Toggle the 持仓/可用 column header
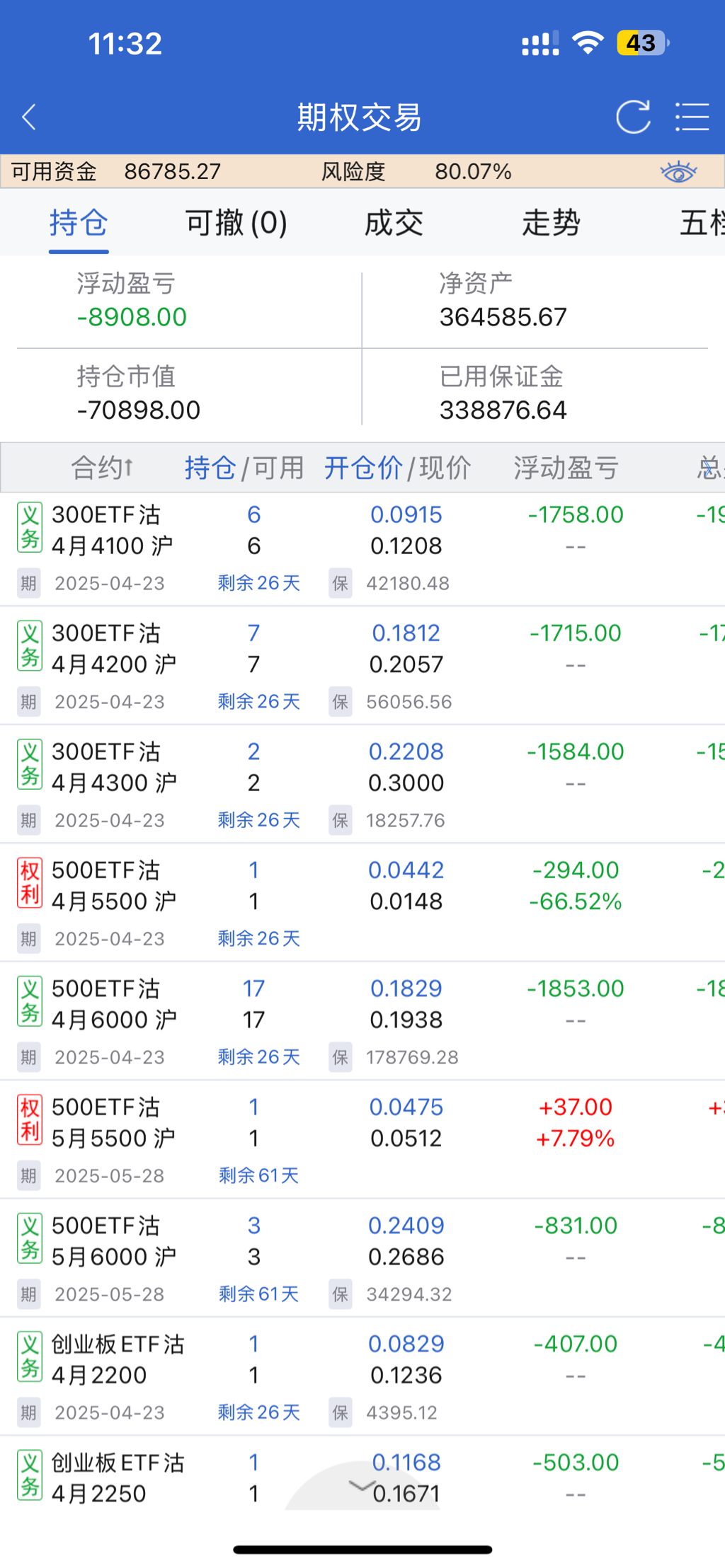Viewport: 725px width, 1568px height. (244, 468)
